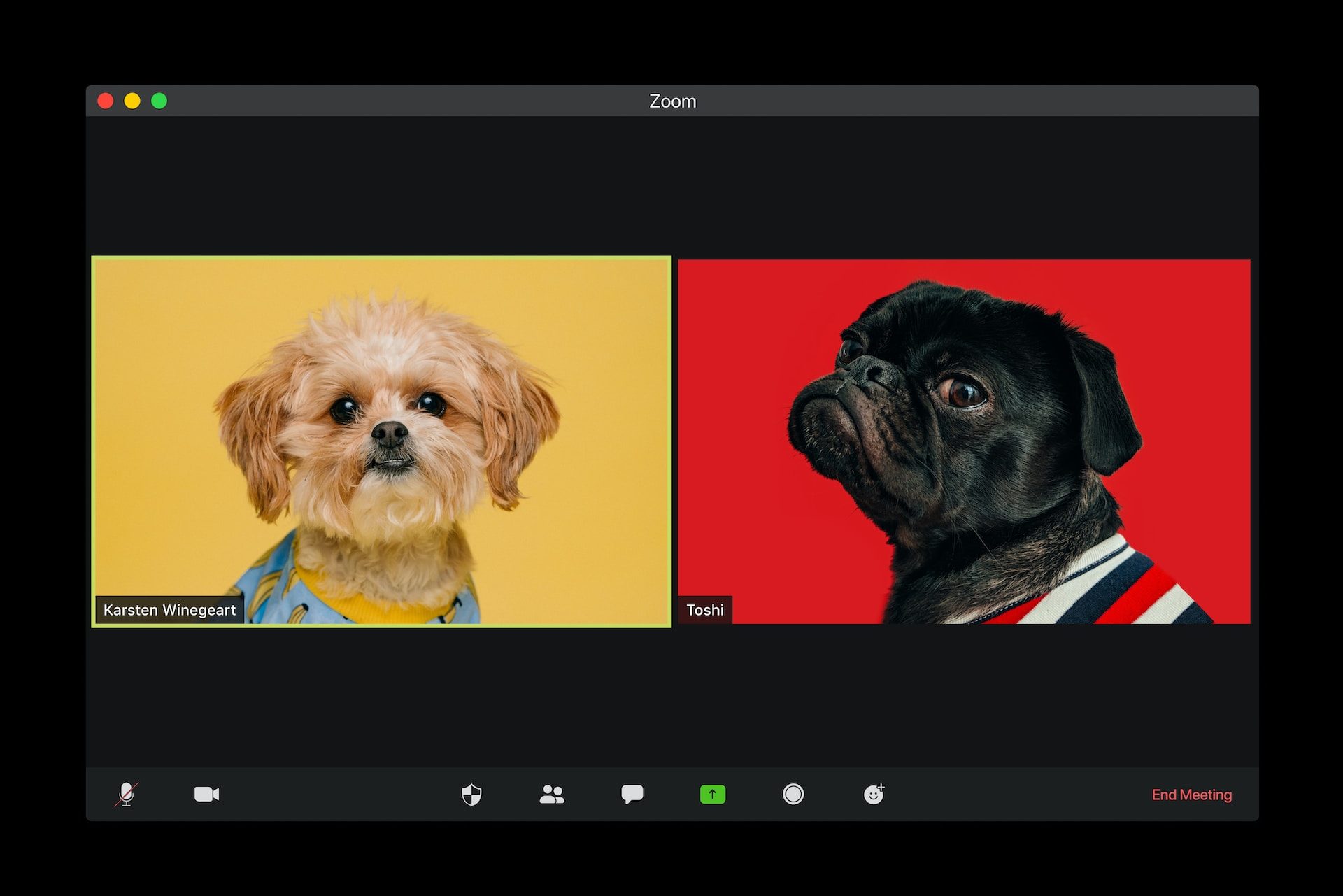Toggle the video camera icon
The height and width of the screenshot is (896, 1343).
tap(206, 795)
